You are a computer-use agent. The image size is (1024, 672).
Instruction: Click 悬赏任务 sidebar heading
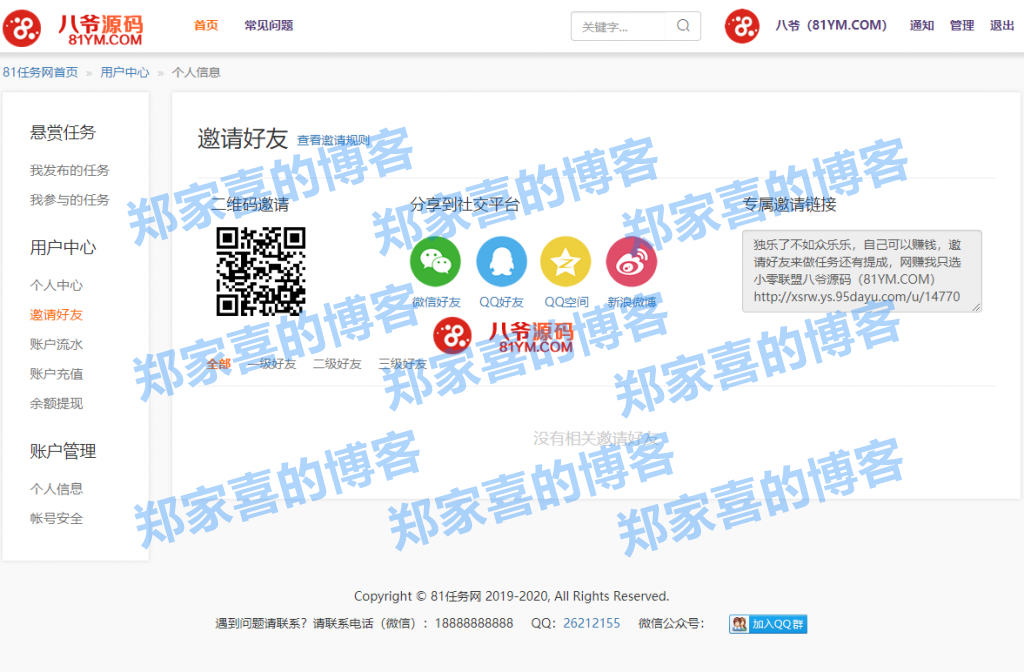(63, 133)
